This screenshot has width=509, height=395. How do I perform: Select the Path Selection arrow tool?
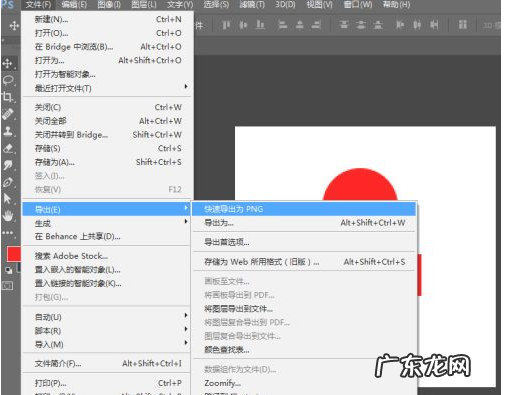click(x=8, y=199)
